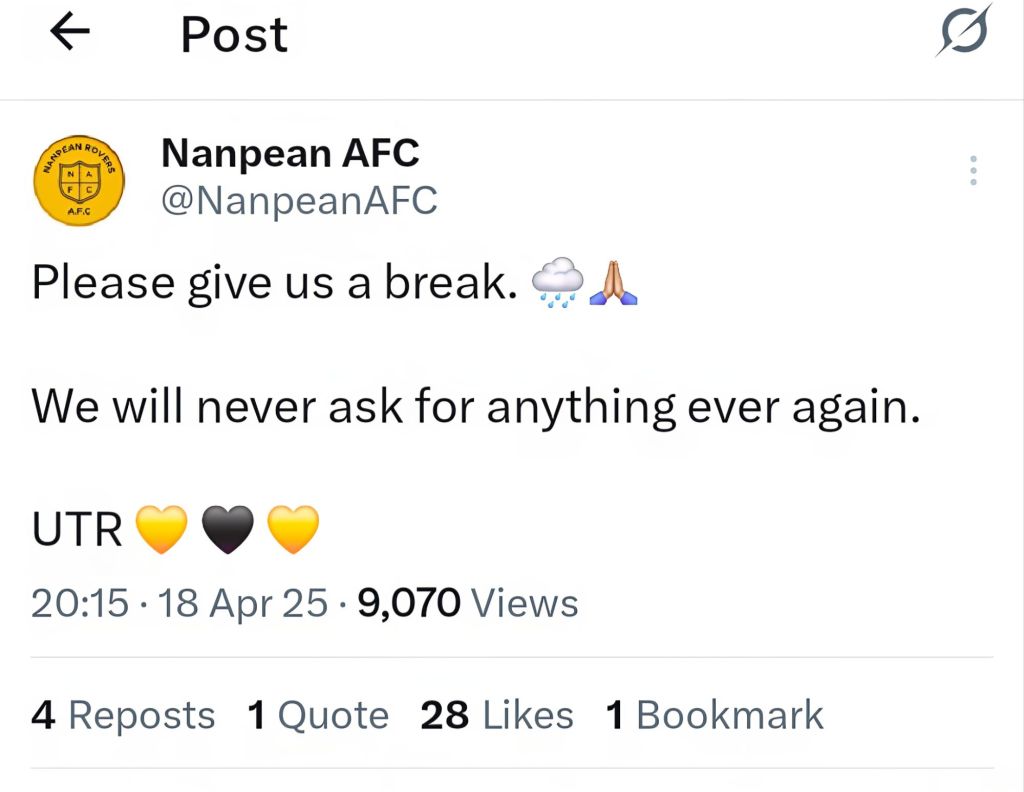Open the three-dot more options menu
The image size is (1024, 792).
click(972, 171)
